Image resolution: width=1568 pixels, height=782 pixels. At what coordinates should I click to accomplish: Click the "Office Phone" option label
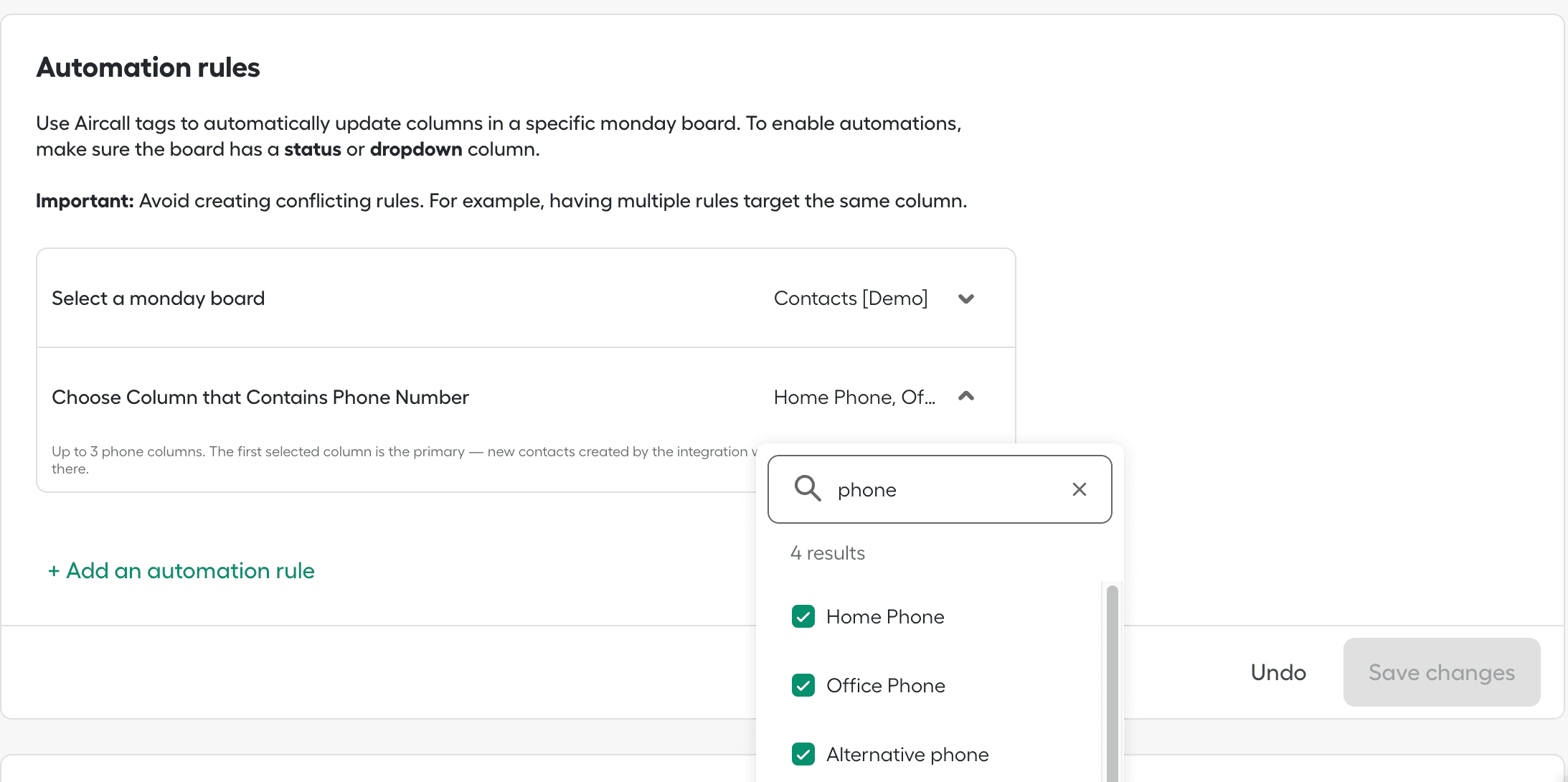click(886, 685)
